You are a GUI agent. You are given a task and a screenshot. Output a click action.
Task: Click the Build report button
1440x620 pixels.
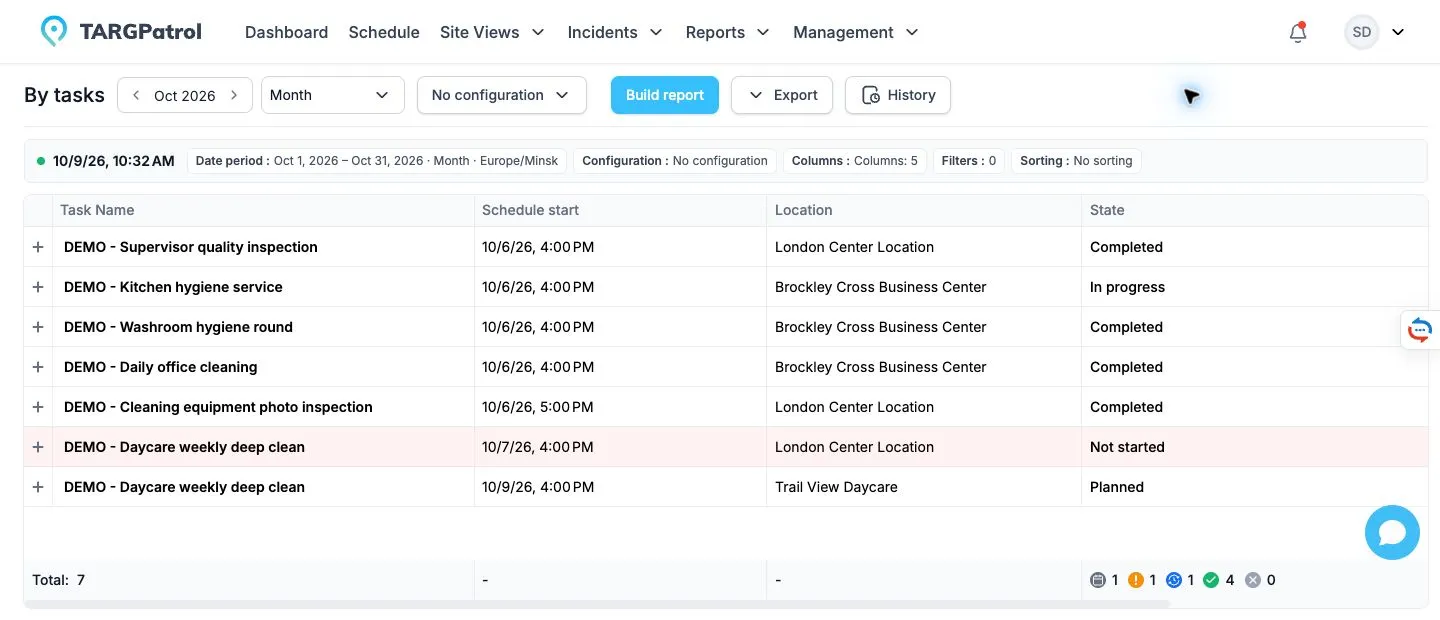[665, 95]
